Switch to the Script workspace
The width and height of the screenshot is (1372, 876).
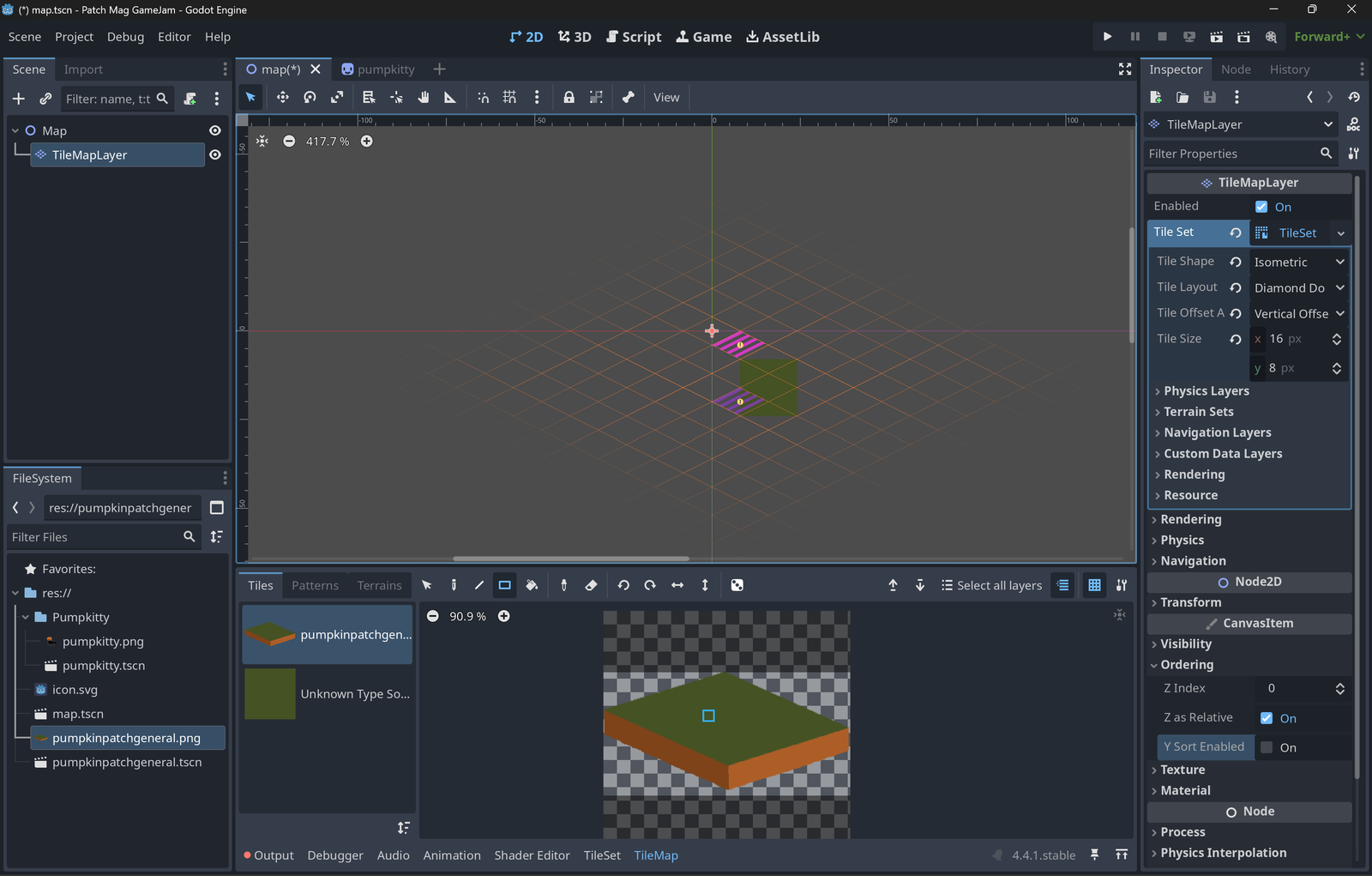point(634,37)
